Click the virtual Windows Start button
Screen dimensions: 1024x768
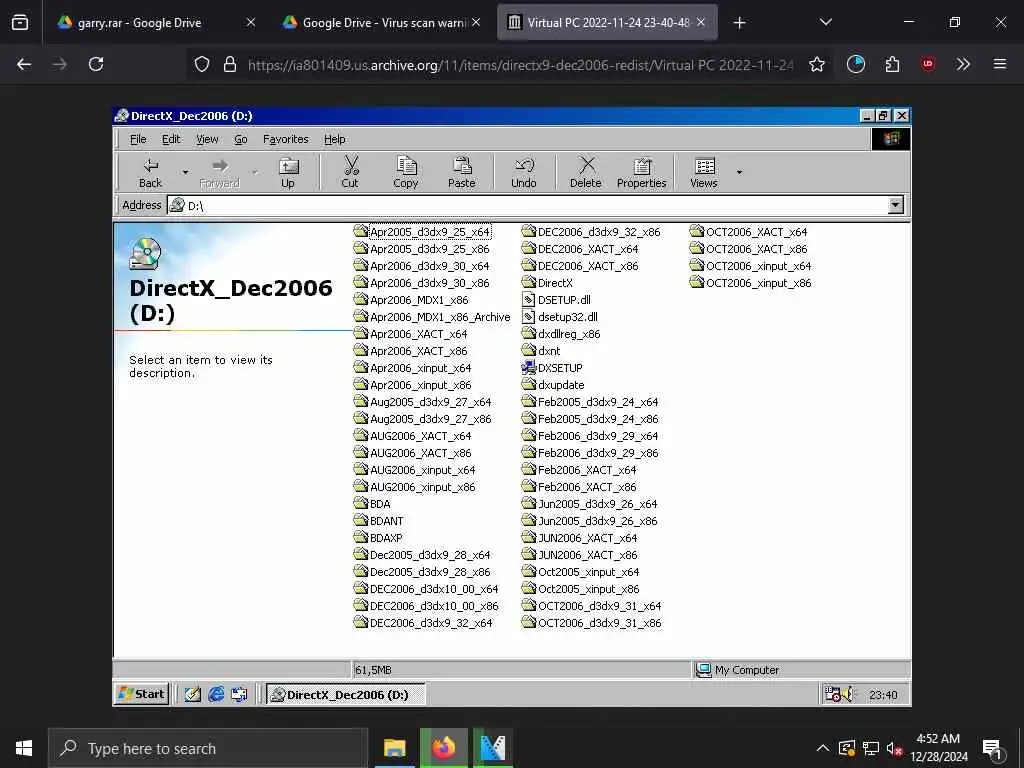pyautogui.click(x=142, y=694)
